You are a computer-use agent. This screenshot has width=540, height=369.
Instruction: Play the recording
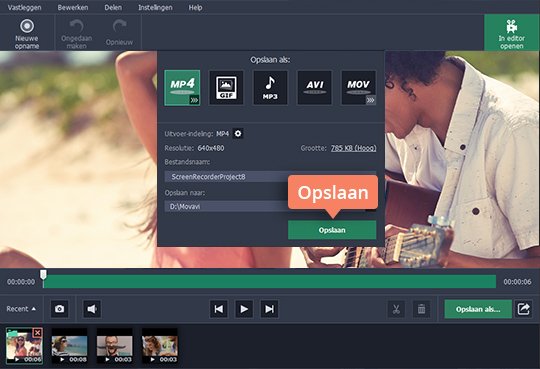coord(244,309)
